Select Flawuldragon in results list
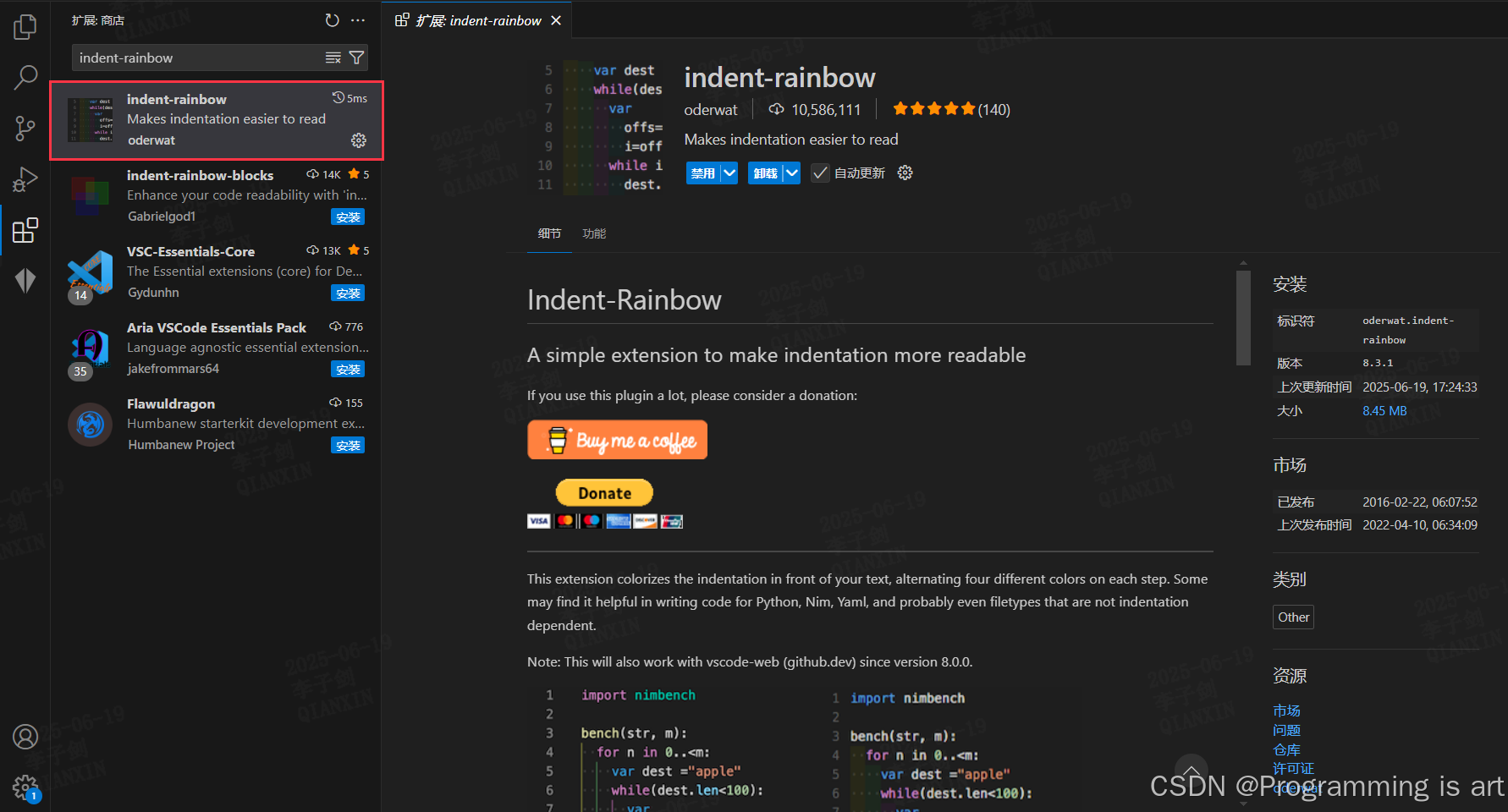This screenshot has width=1508, height=812. tap(216, 425)
